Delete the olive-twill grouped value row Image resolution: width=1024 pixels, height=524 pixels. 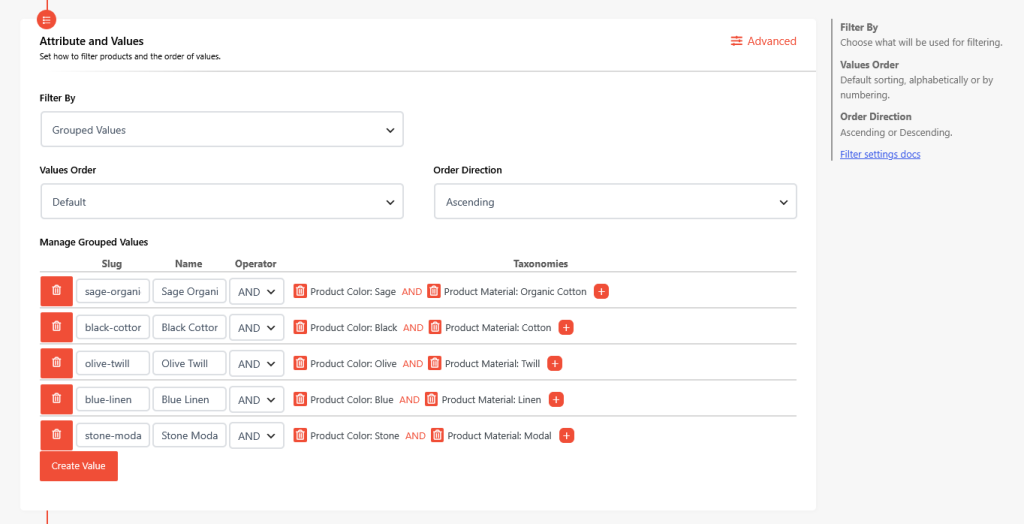56,363
